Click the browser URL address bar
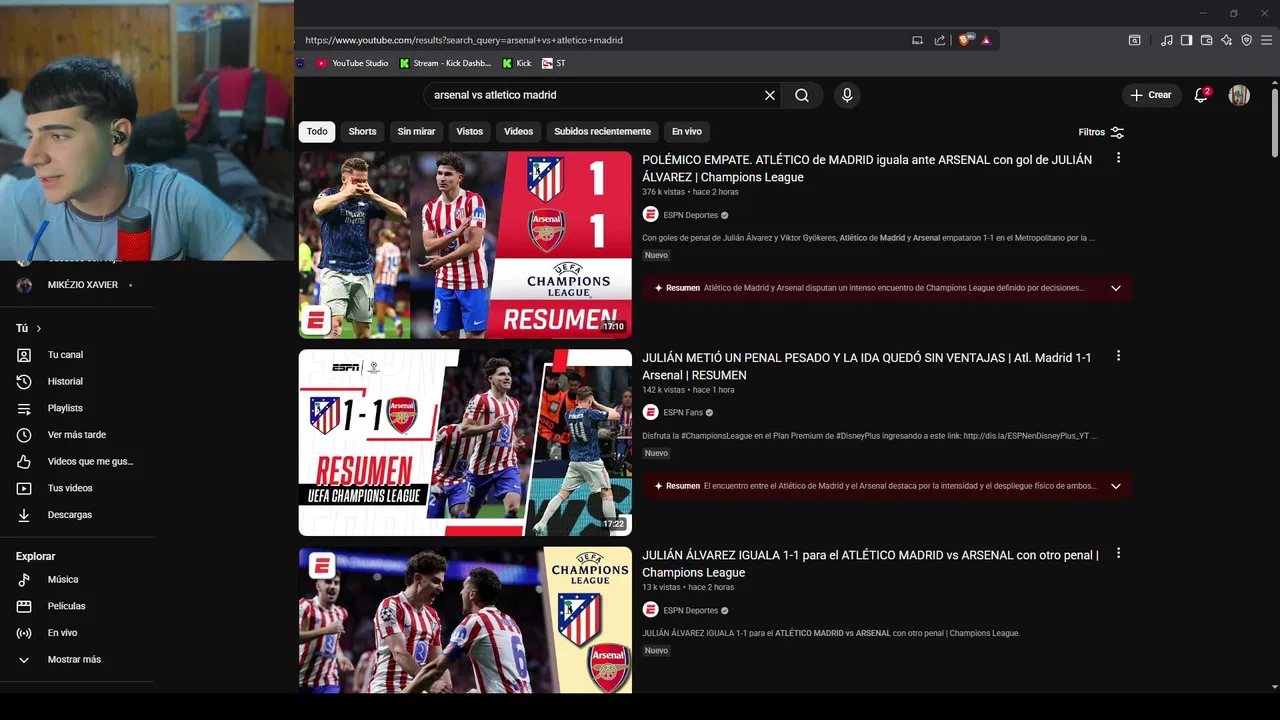 tap(600, 40)
